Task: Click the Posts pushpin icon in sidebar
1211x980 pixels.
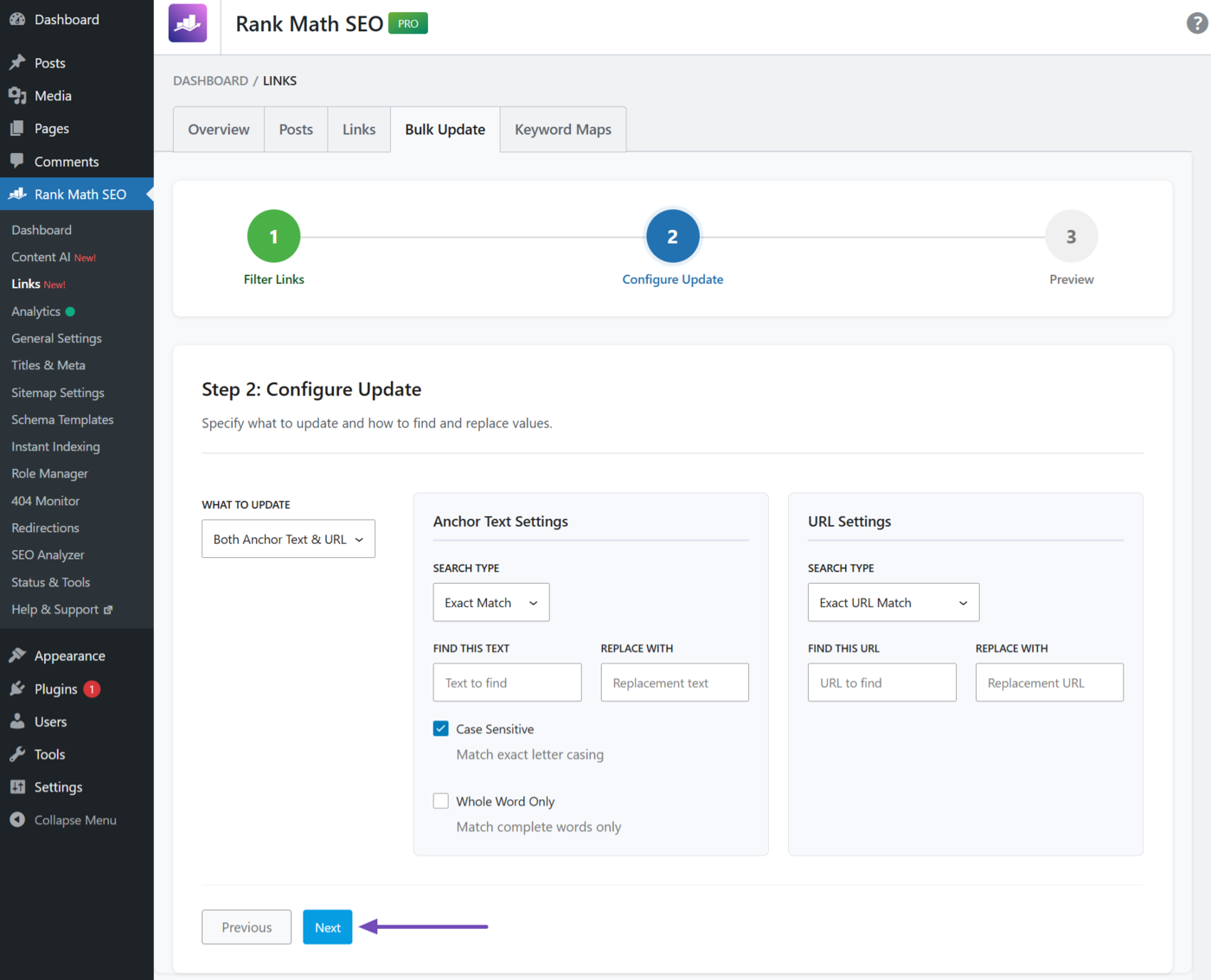Action: point(17,62)
